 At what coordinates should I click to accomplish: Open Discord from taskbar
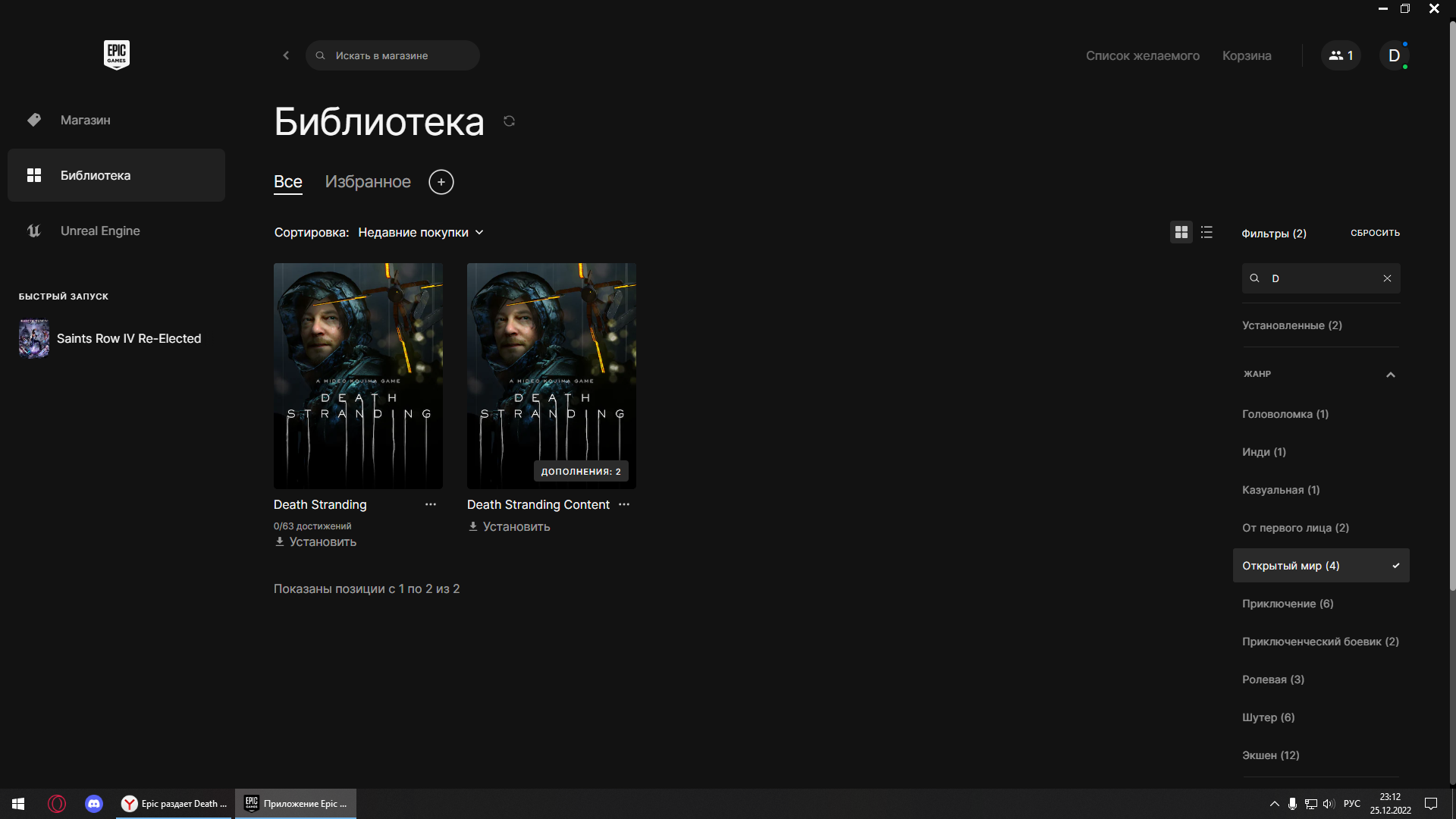(94, 804)
